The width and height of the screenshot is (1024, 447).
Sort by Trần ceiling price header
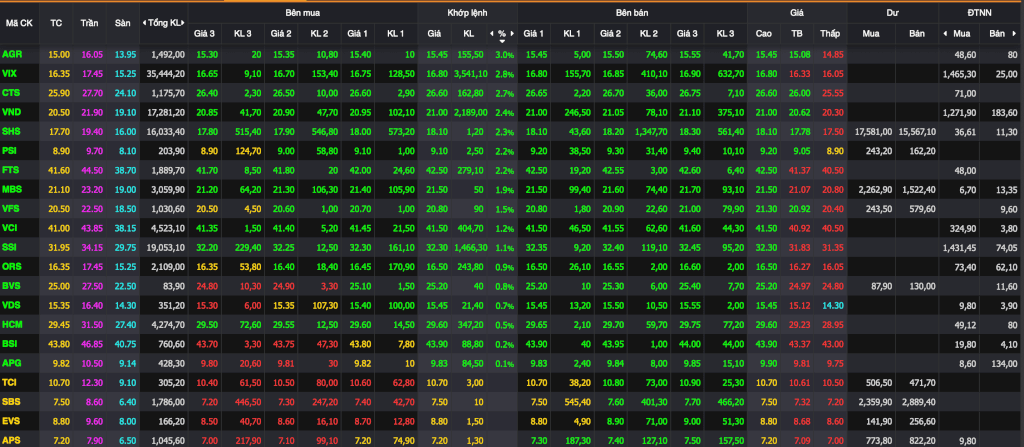tap(89, 23)
